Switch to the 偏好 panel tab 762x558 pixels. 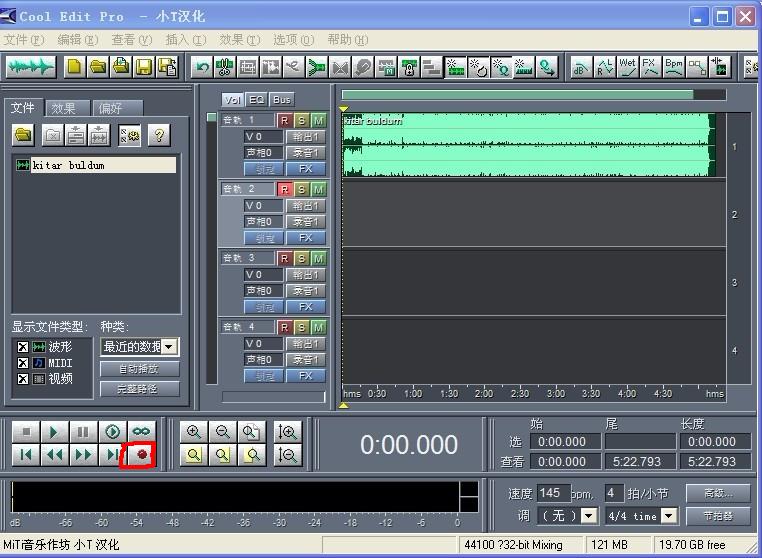pyautogui.click(x=116, y=108)
